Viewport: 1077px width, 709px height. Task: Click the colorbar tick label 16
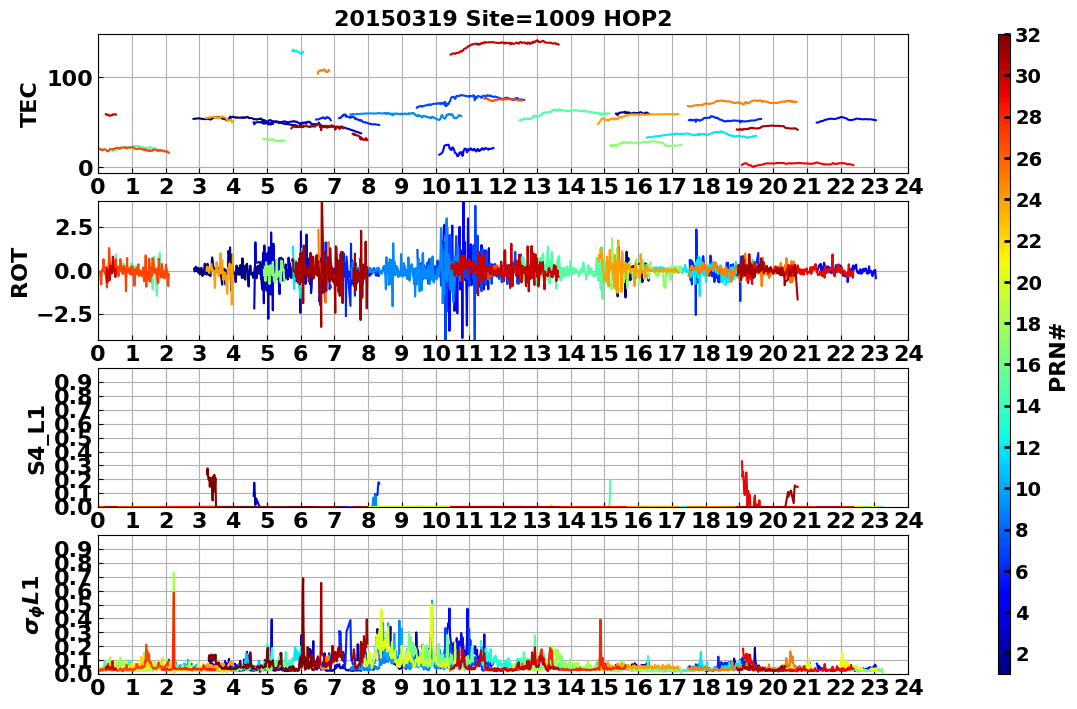click(x=1028, y=365)
